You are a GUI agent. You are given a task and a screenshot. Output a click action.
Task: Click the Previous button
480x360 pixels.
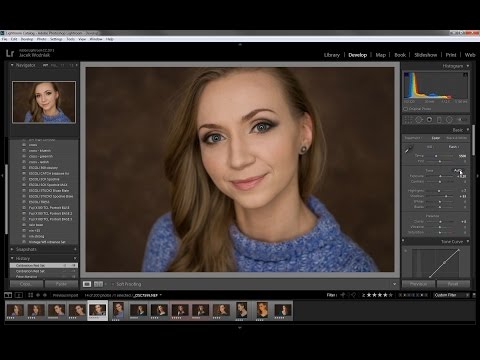[x=418, y=284]
